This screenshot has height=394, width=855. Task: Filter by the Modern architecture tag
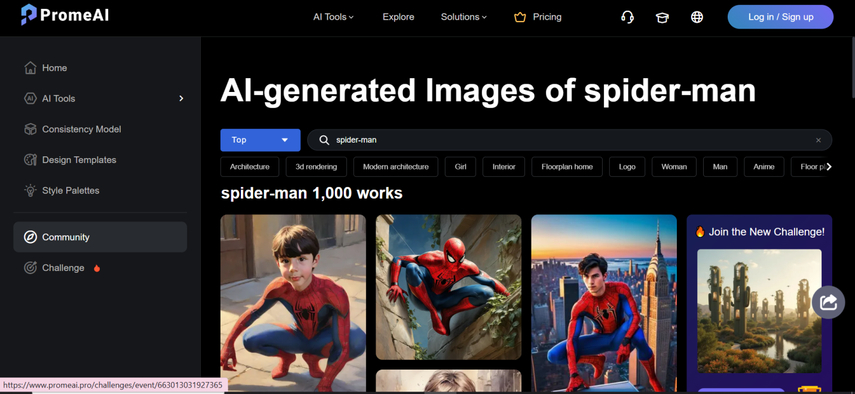click(x=396, y=167)
